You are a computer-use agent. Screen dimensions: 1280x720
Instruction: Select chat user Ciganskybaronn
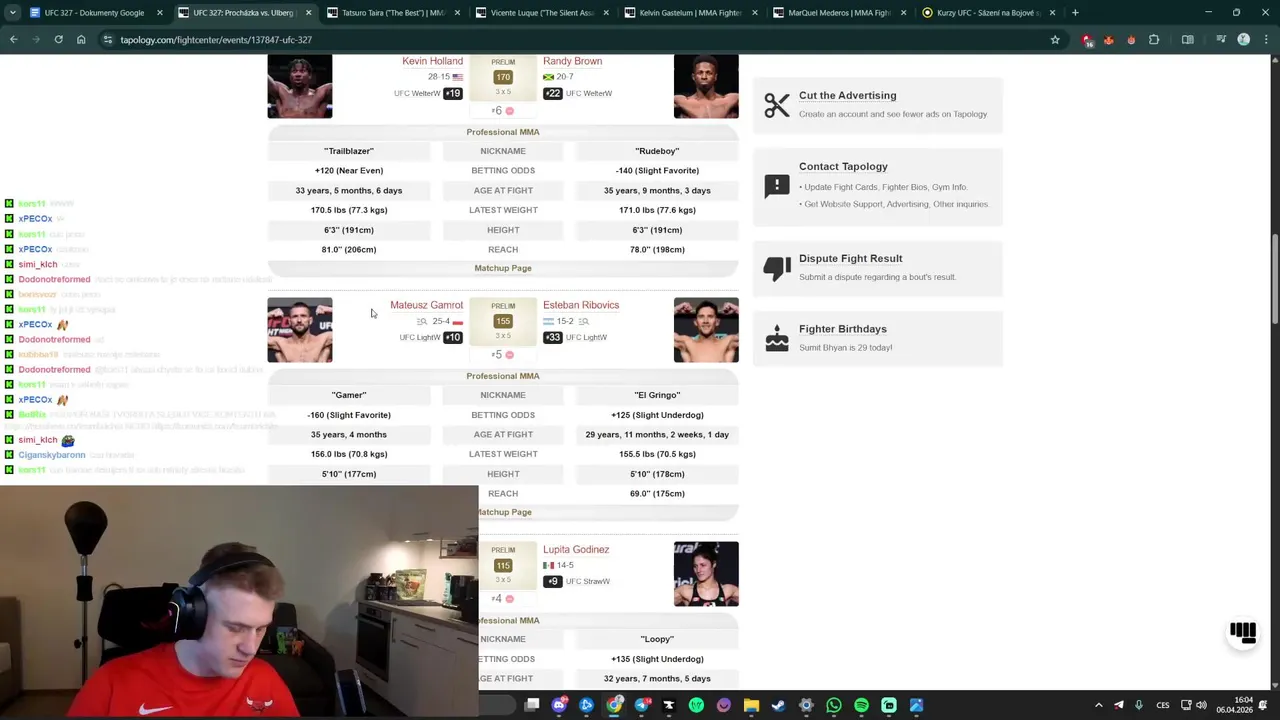pyautogui.click(x=52, y=455)
